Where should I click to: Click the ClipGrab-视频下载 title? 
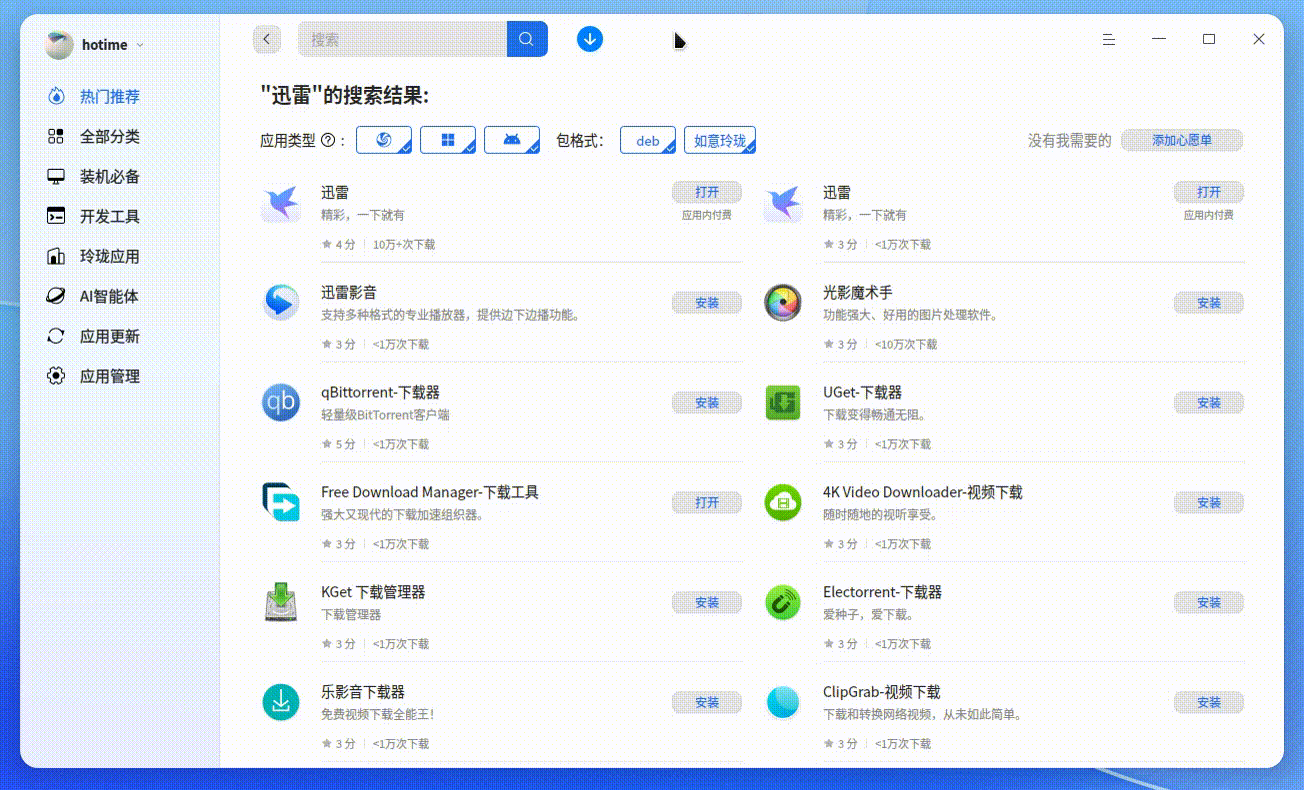882,692
